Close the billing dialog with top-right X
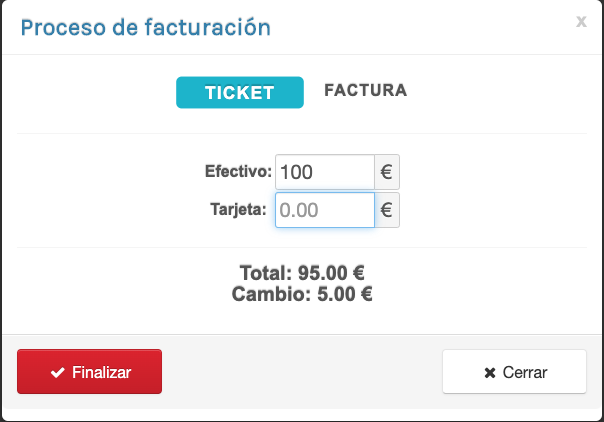604x422 pixels. click(581, 21)
